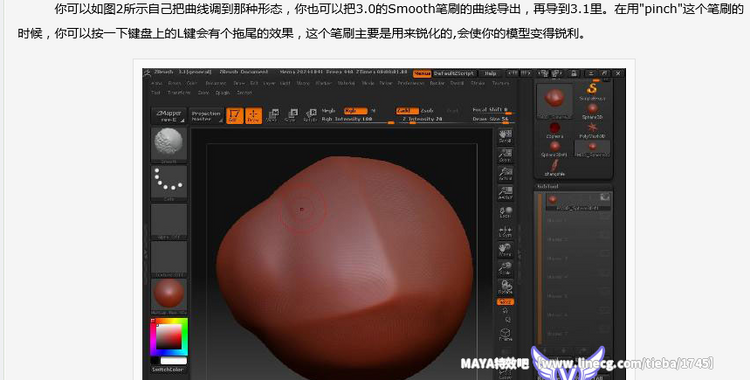750x380 pixels.
Task: Open the Transform menu
Action: click(x=179, y=92)
